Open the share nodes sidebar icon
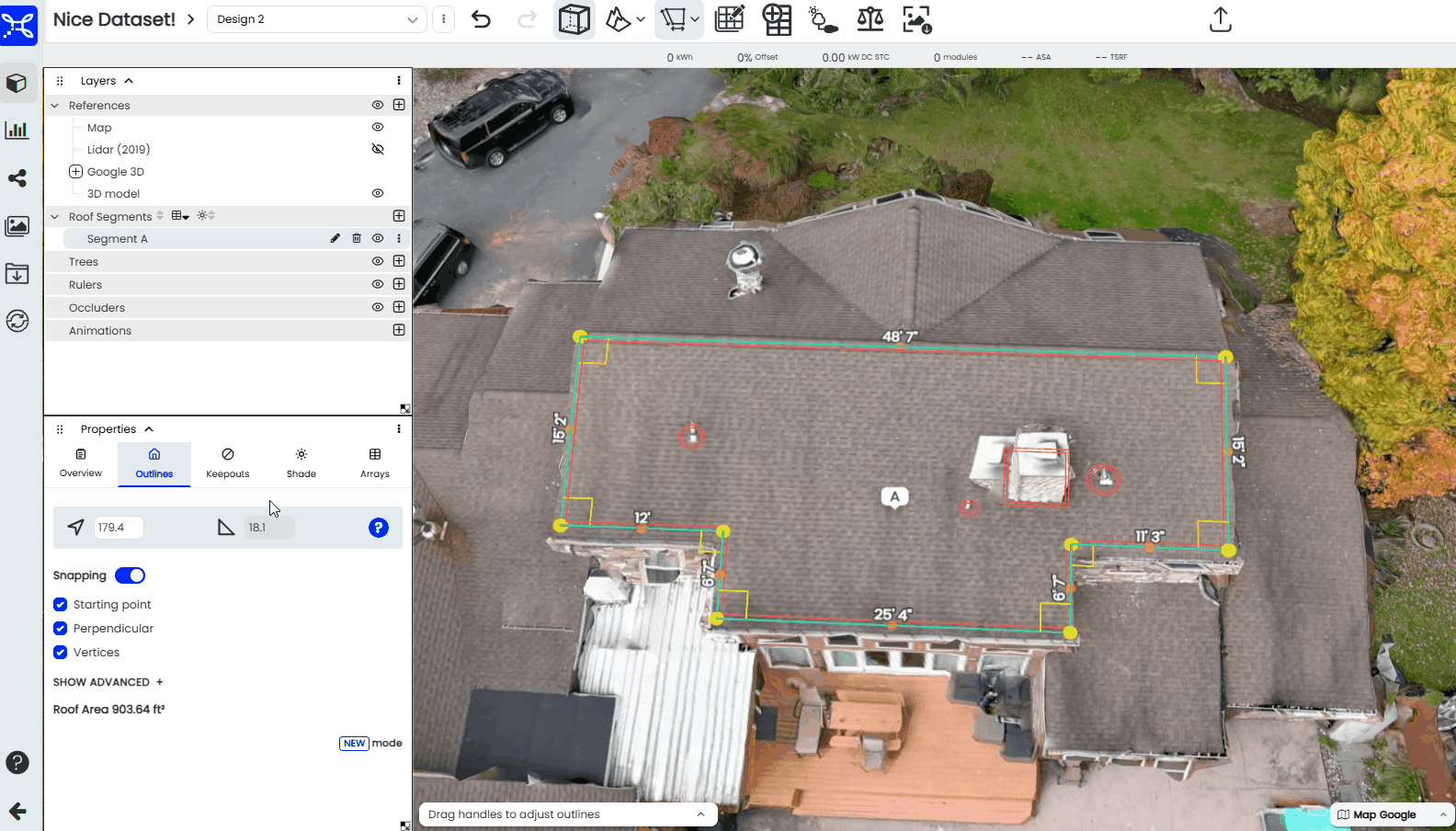 tap(17, 178)
